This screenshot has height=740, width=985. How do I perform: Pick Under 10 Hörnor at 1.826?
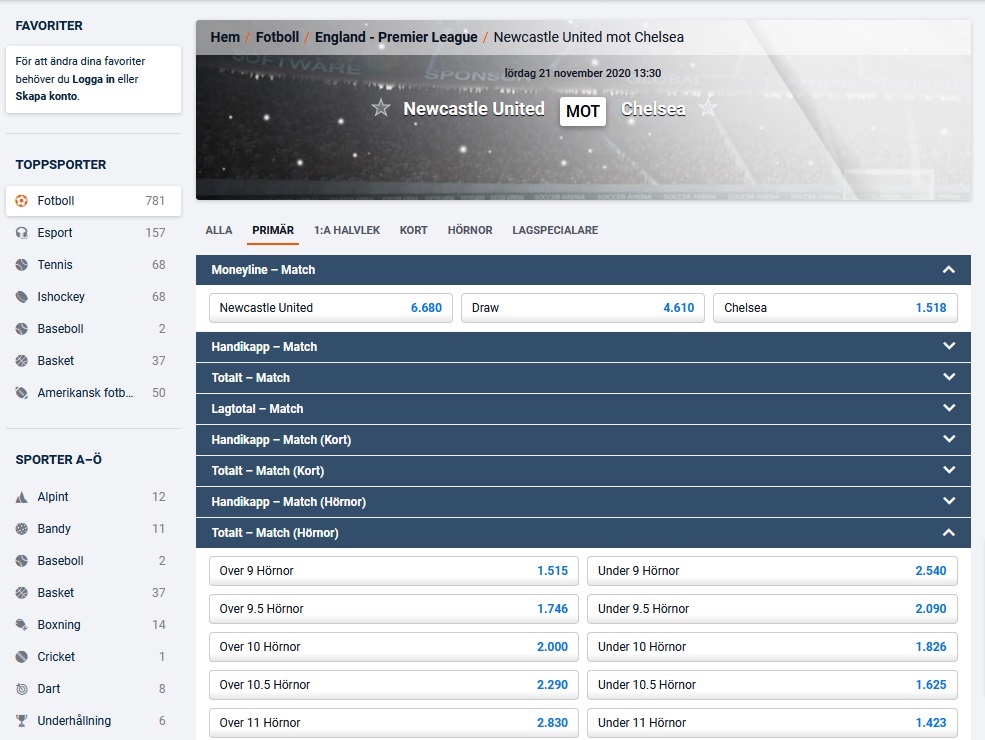pyautogui.click(x=772, y=647)
